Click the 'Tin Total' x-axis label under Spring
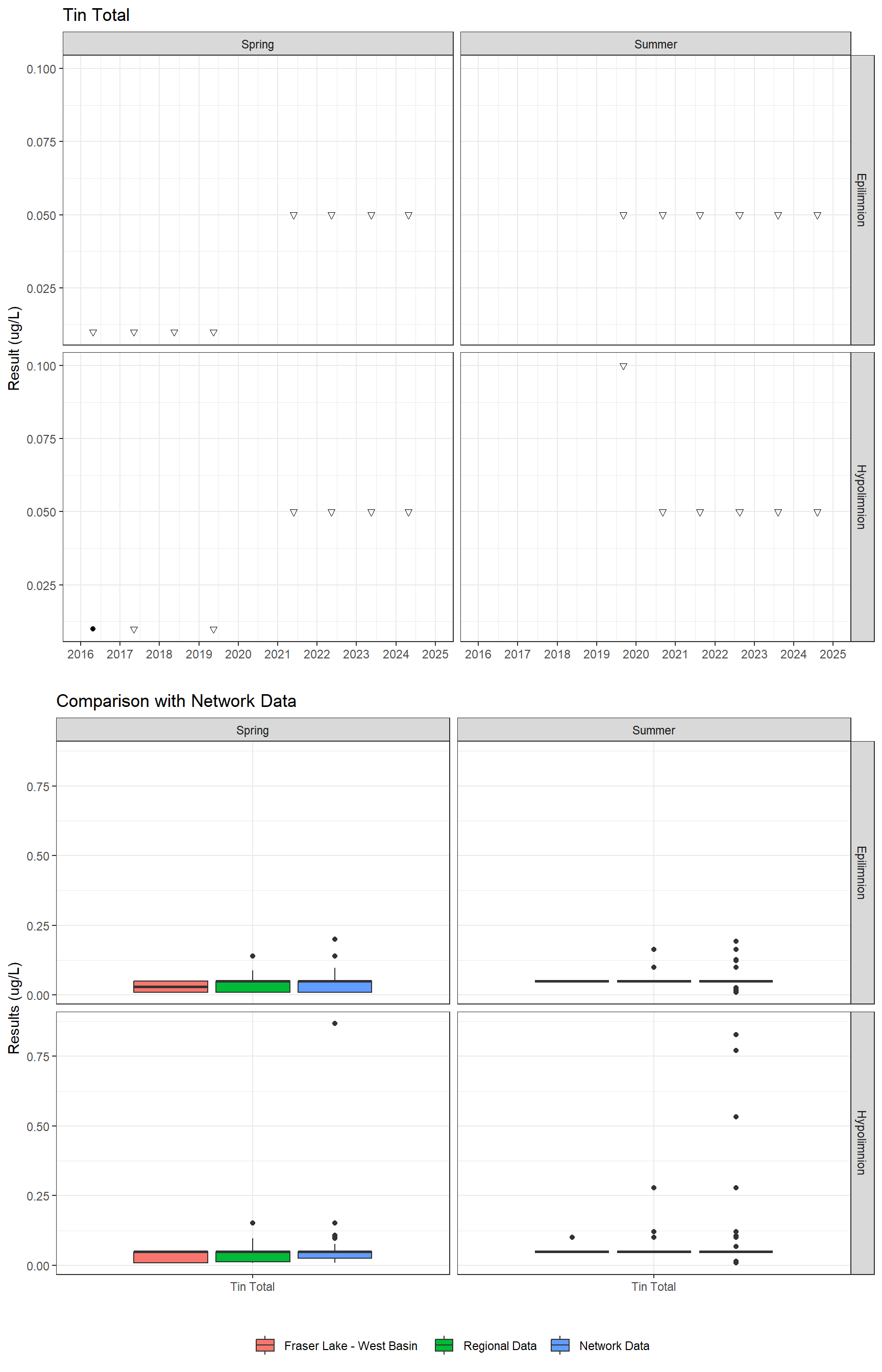This screenshot has height=1372, width=882. [253, 1287]
